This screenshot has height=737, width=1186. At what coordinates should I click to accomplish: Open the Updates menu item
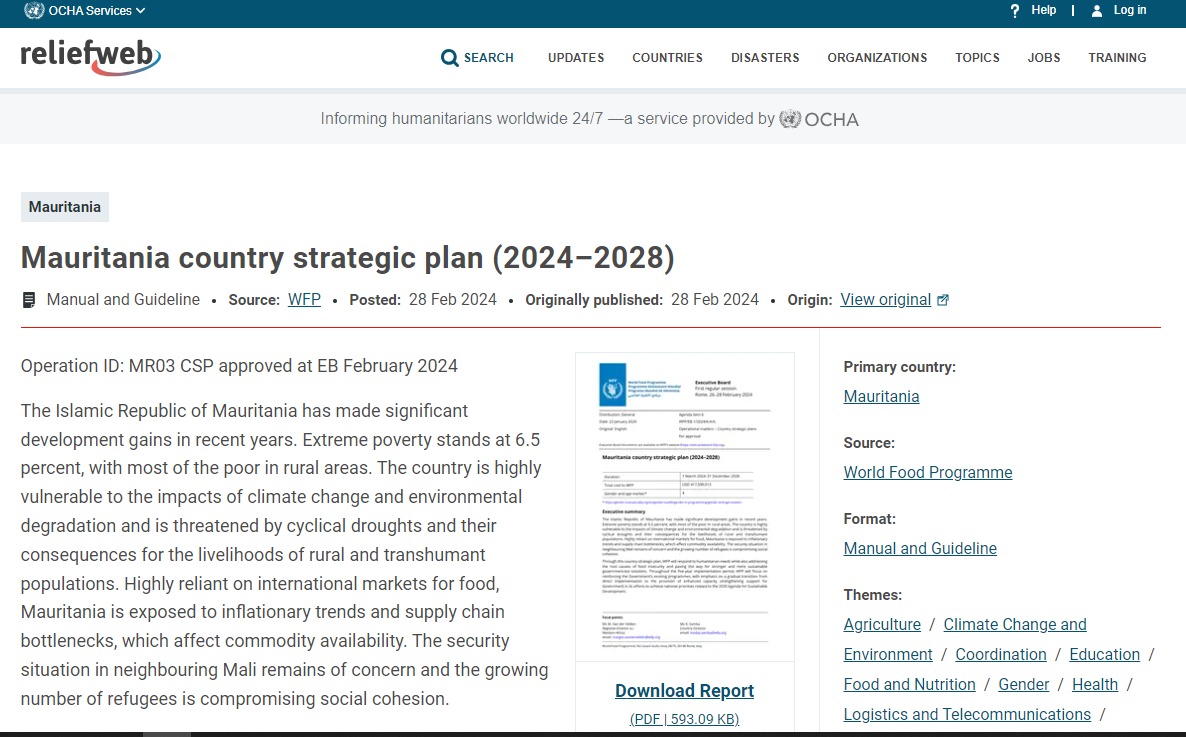click(576, 58)
